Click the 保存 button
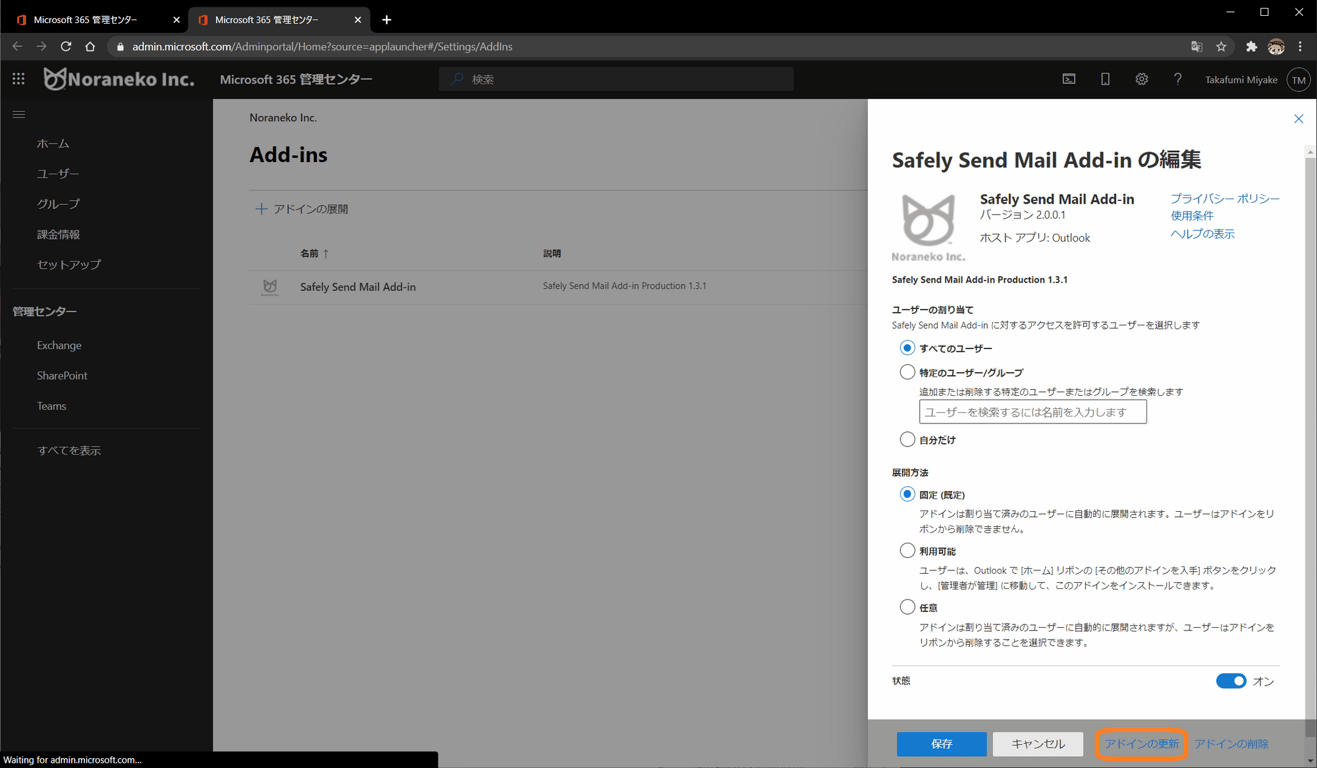 click(941, 744)
